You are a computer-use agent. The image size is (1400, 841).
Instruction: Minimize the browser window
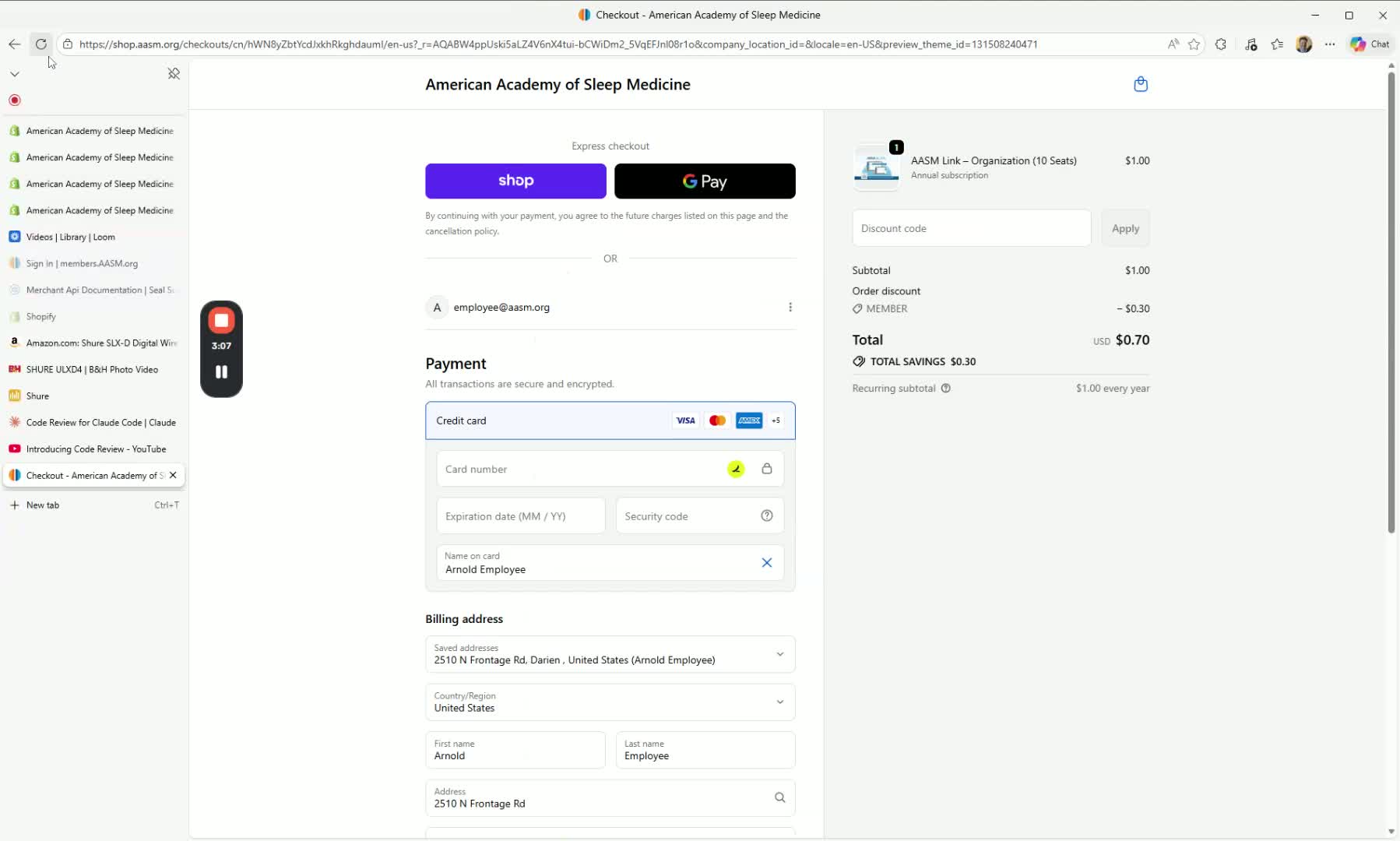pyautogui.click(x=1315, y=15)
